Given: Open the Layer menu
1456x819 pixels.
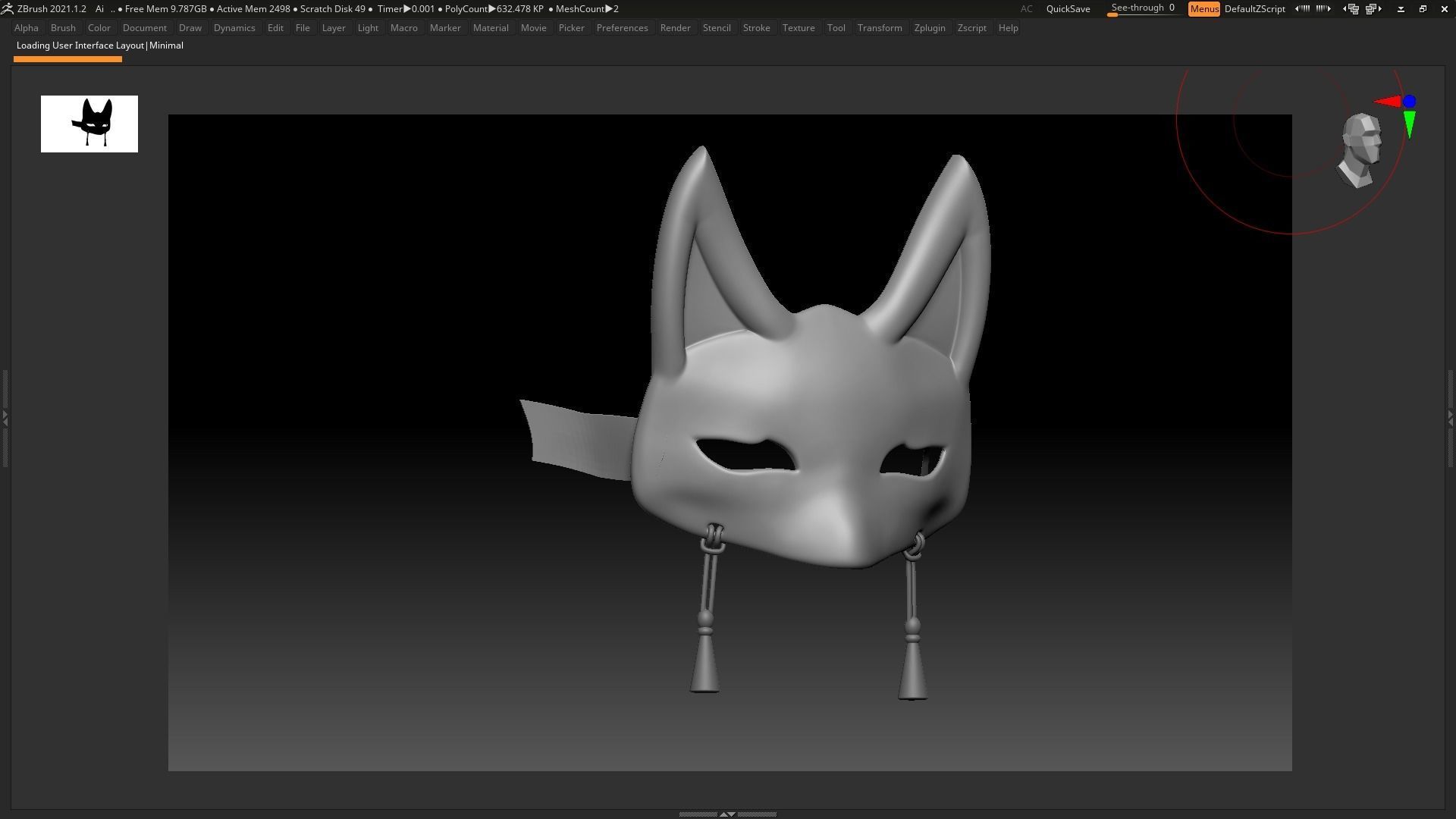Looking at the screenshot, I should point(334,28).
